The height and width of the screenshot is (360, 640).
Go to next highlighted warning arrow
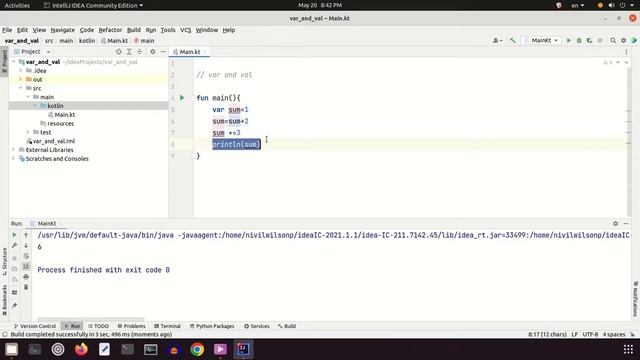(626, 62)
